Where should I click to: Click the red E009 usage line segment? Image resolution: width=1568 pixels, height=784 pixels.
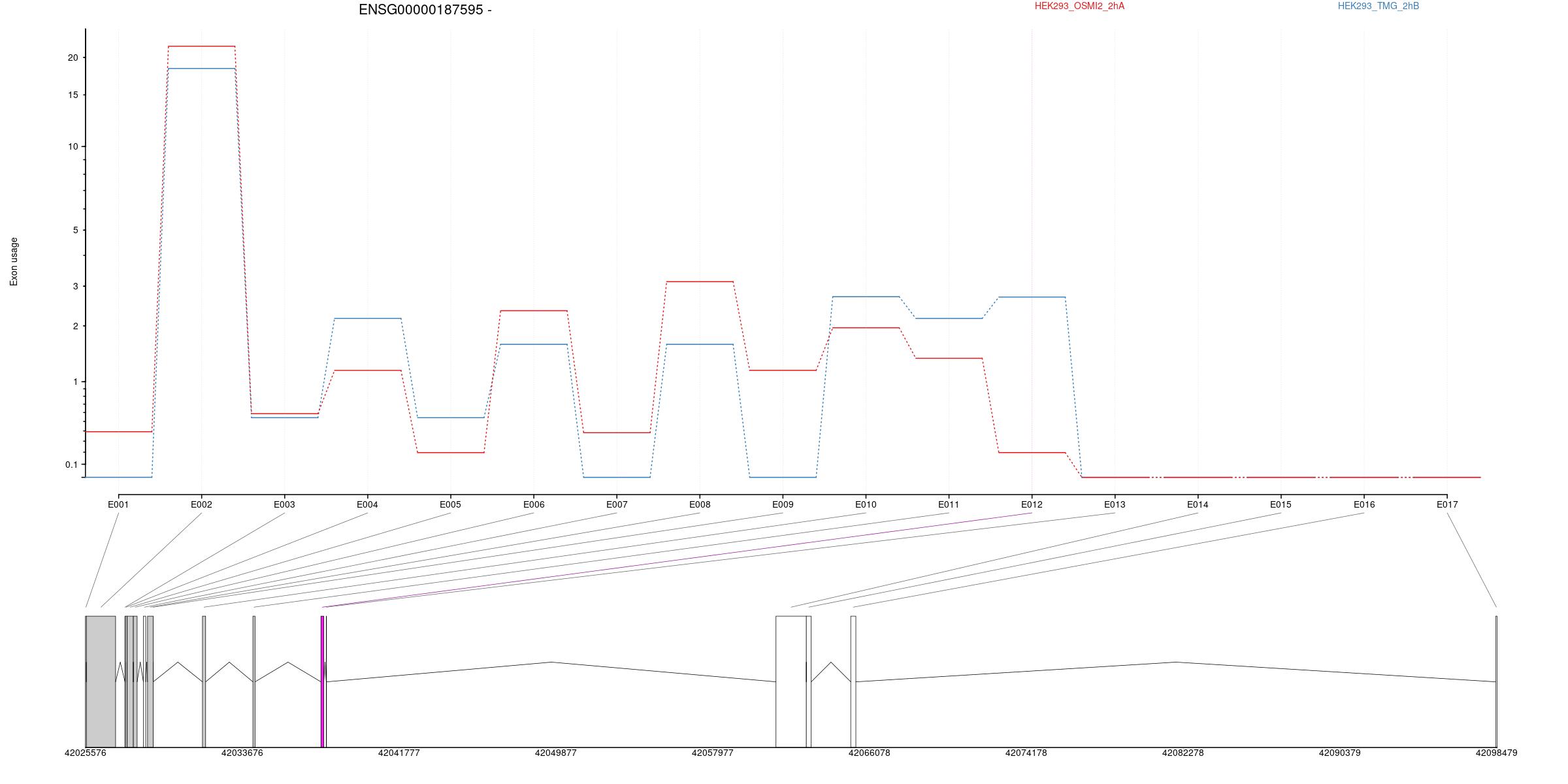(783, 370)
